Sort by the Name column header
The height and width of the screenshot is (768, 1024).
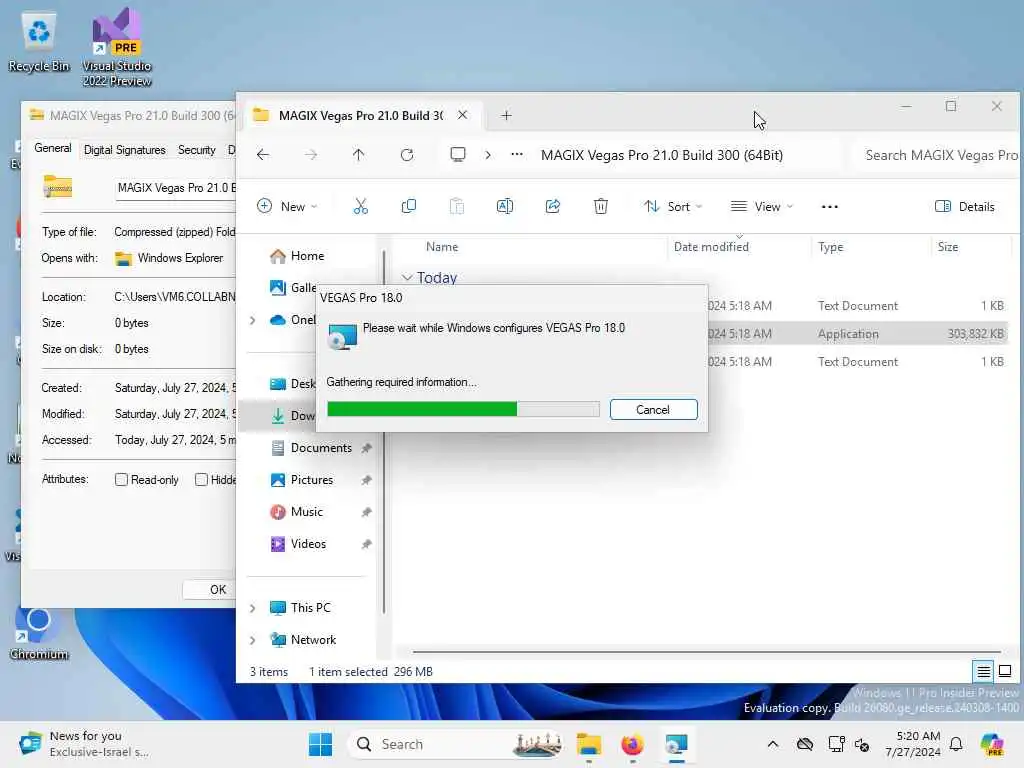click(442, 247)
